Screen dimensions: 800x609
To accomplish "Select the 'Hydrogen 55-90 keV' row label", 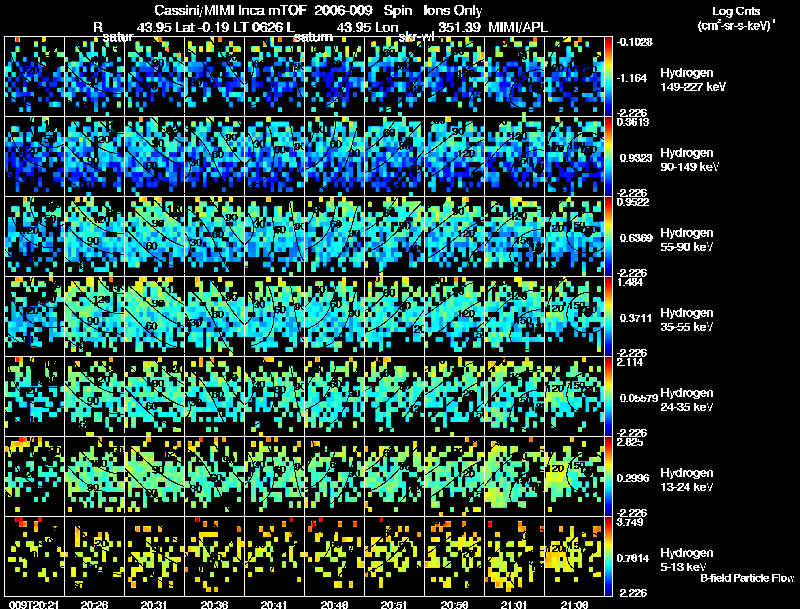I will (687, 240).
